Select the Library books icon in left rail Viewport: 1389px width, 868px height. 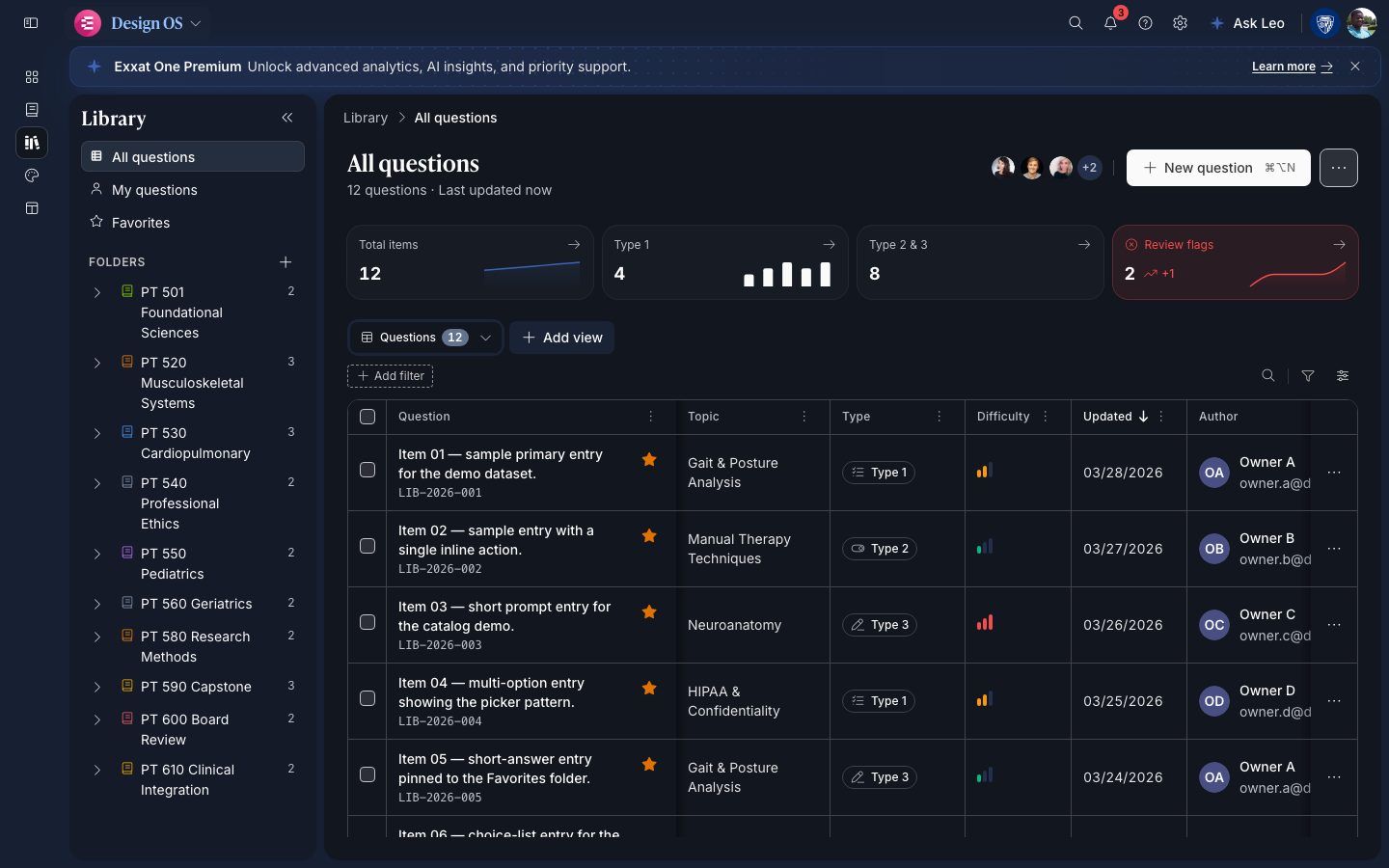coord(32,143)
